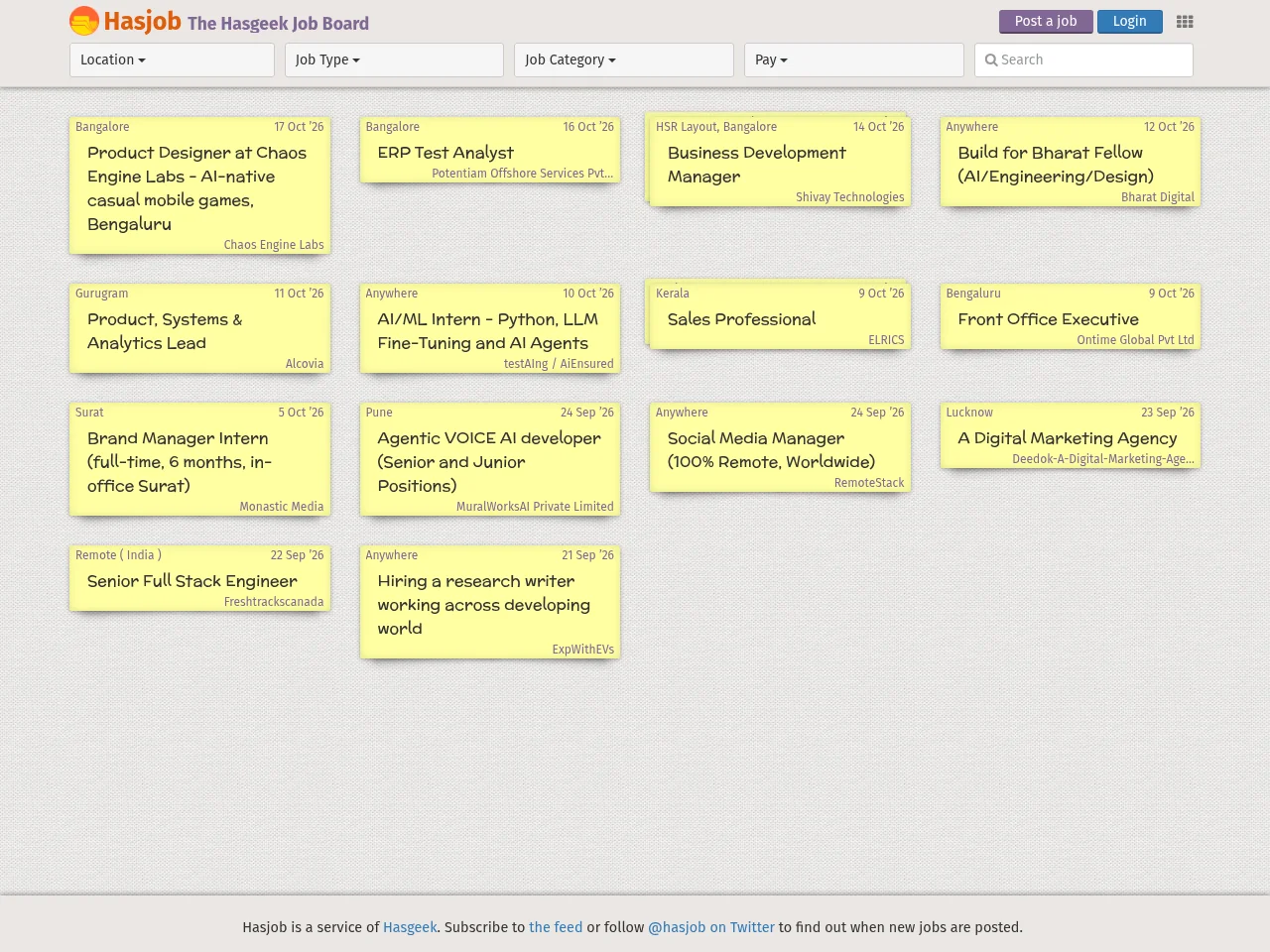
Task: Click the Post a job button
Action: [x=1046, y=21]
